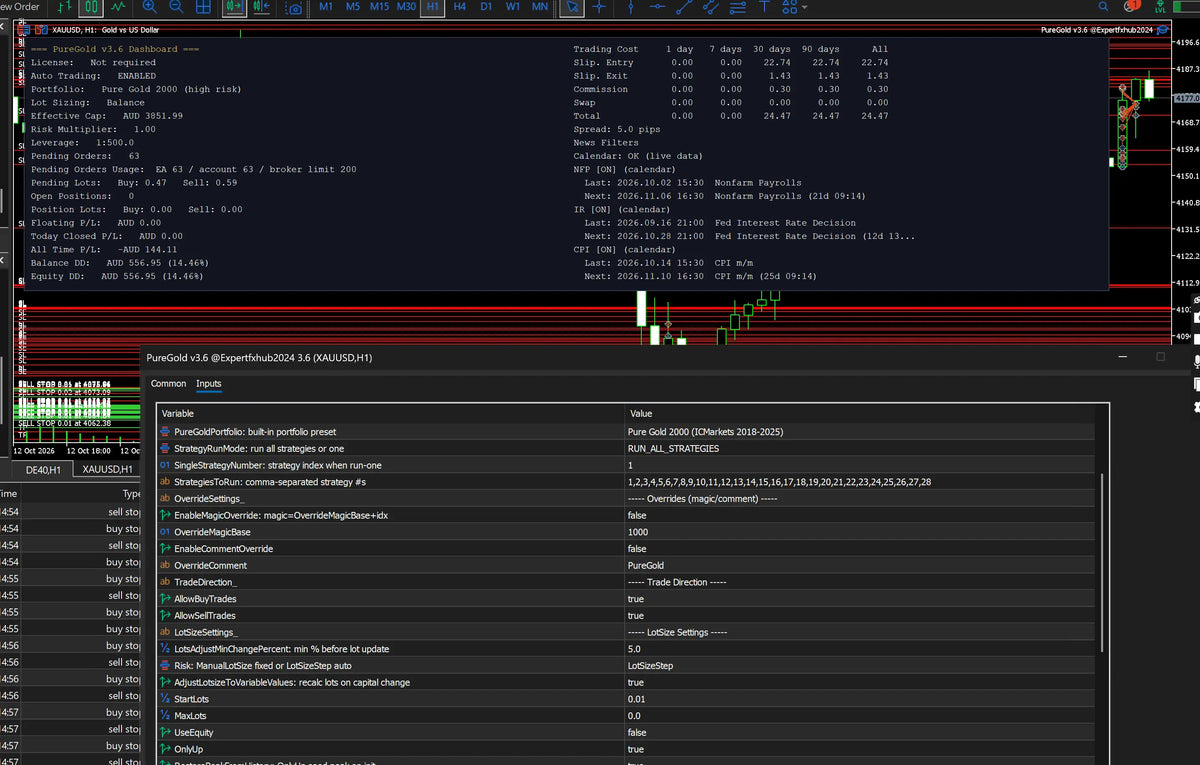Select EnableMagicOverride false value
The height and width of the screenshot is (765, 1200).
click(860, 515)
